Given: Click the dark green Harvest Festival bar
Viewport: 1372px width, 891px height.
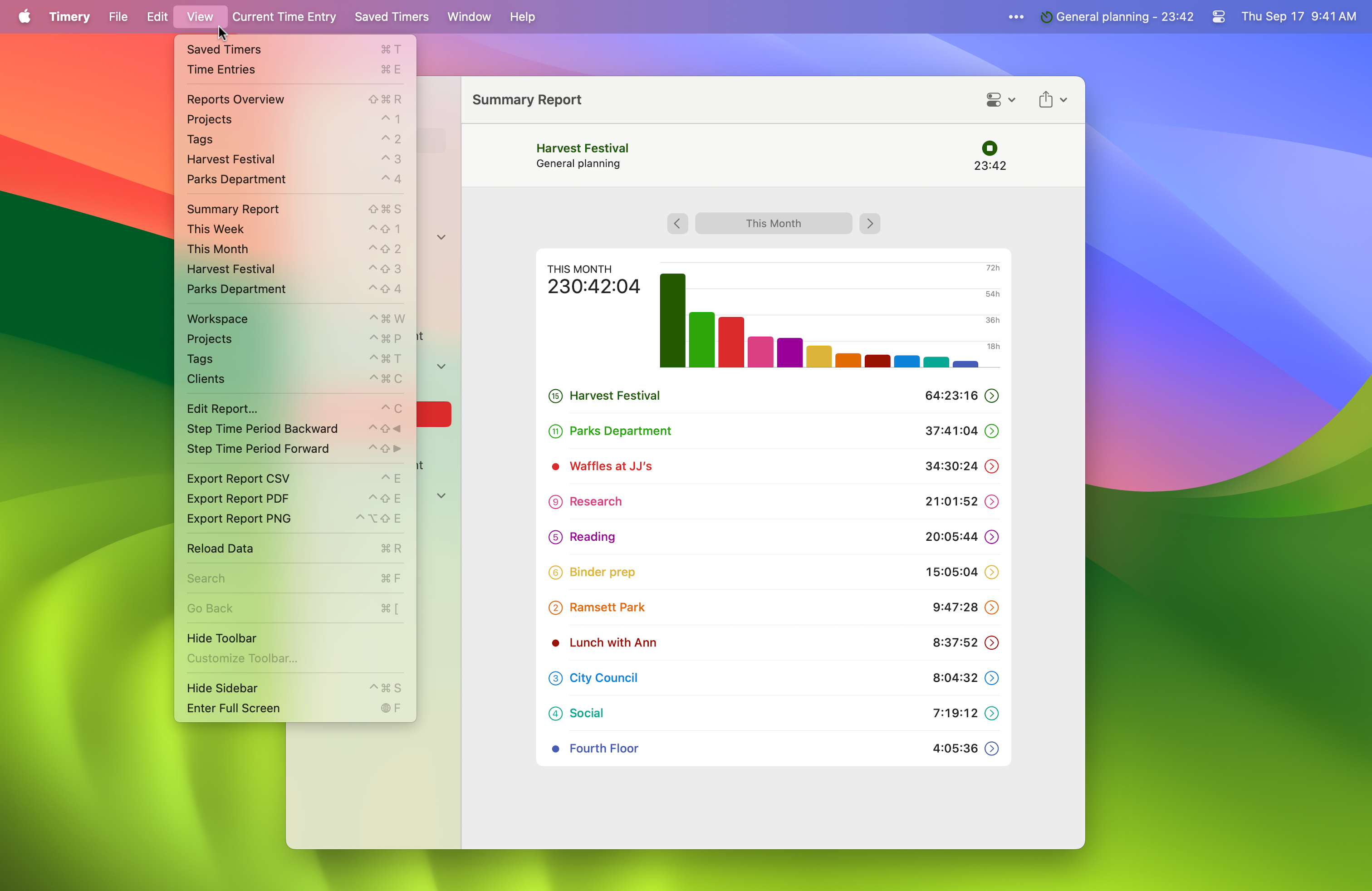Looking at the screenshot, I should coord(672,320).
